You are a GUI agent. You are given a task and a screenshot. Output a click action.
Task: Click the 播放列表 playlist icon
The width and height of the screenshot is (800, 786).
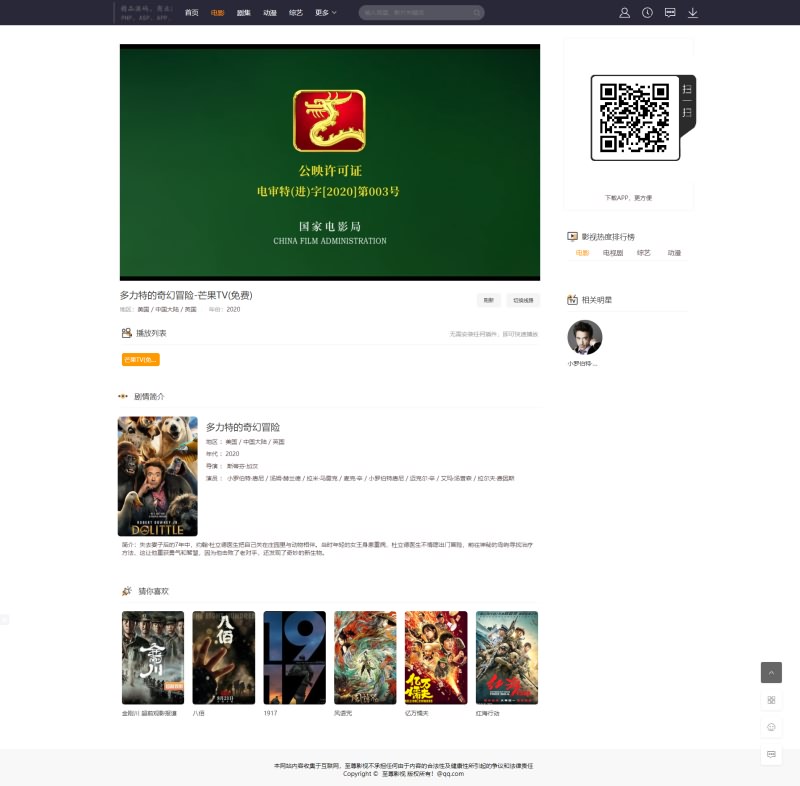click(x=127, y=333)
